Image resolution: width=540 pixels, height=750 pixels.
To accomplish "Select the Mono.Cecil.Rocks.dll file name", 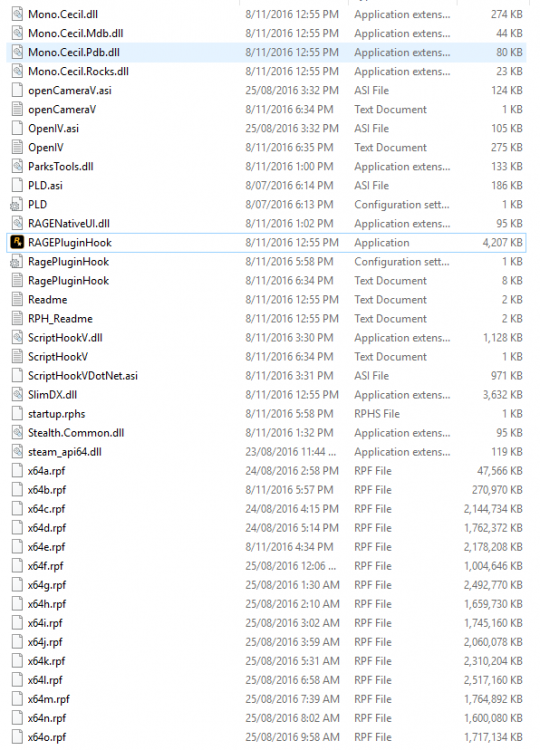I will (x=78, y=71).
